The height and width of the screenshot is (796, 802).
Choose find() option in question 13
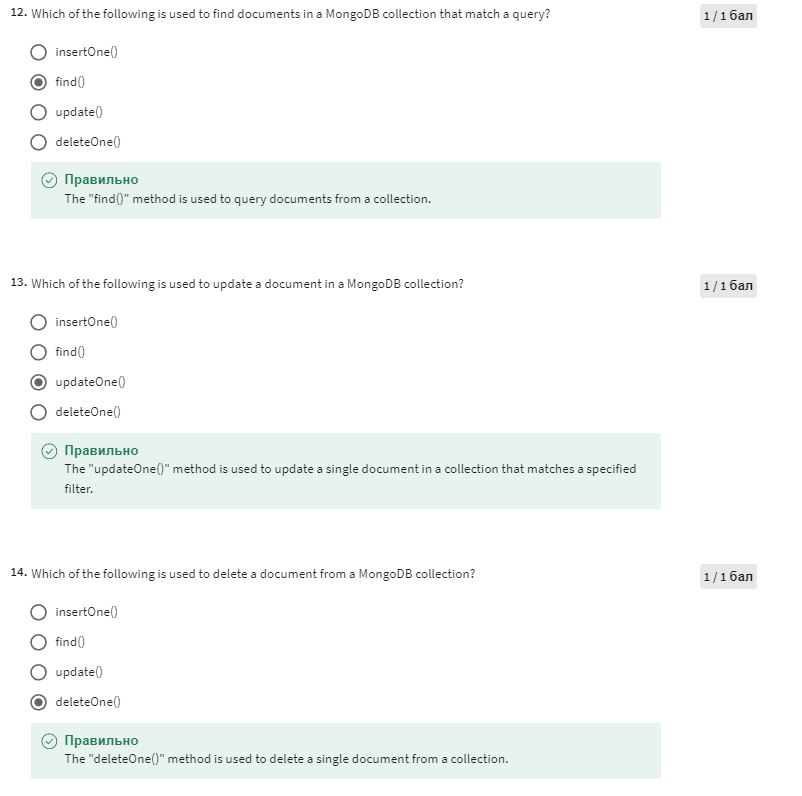(38, 352)
